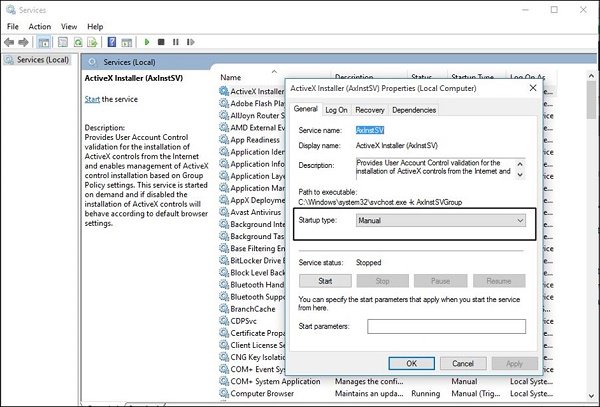Click the Start parameters text field
Screen dimensions: 600x407
446,326
